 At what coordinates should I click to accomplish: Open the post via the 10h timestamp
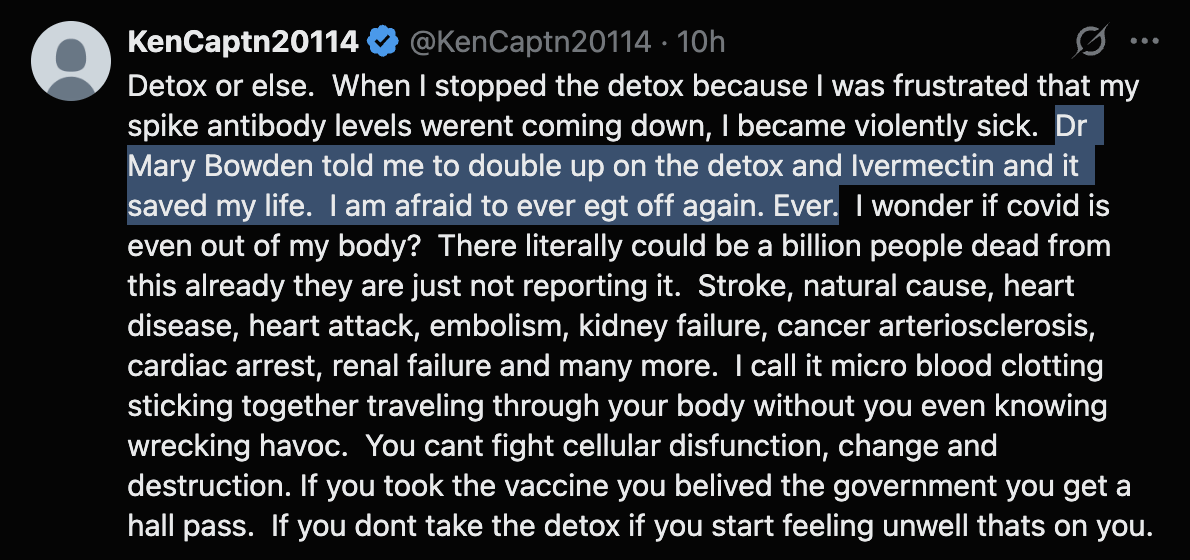(700, 42)
